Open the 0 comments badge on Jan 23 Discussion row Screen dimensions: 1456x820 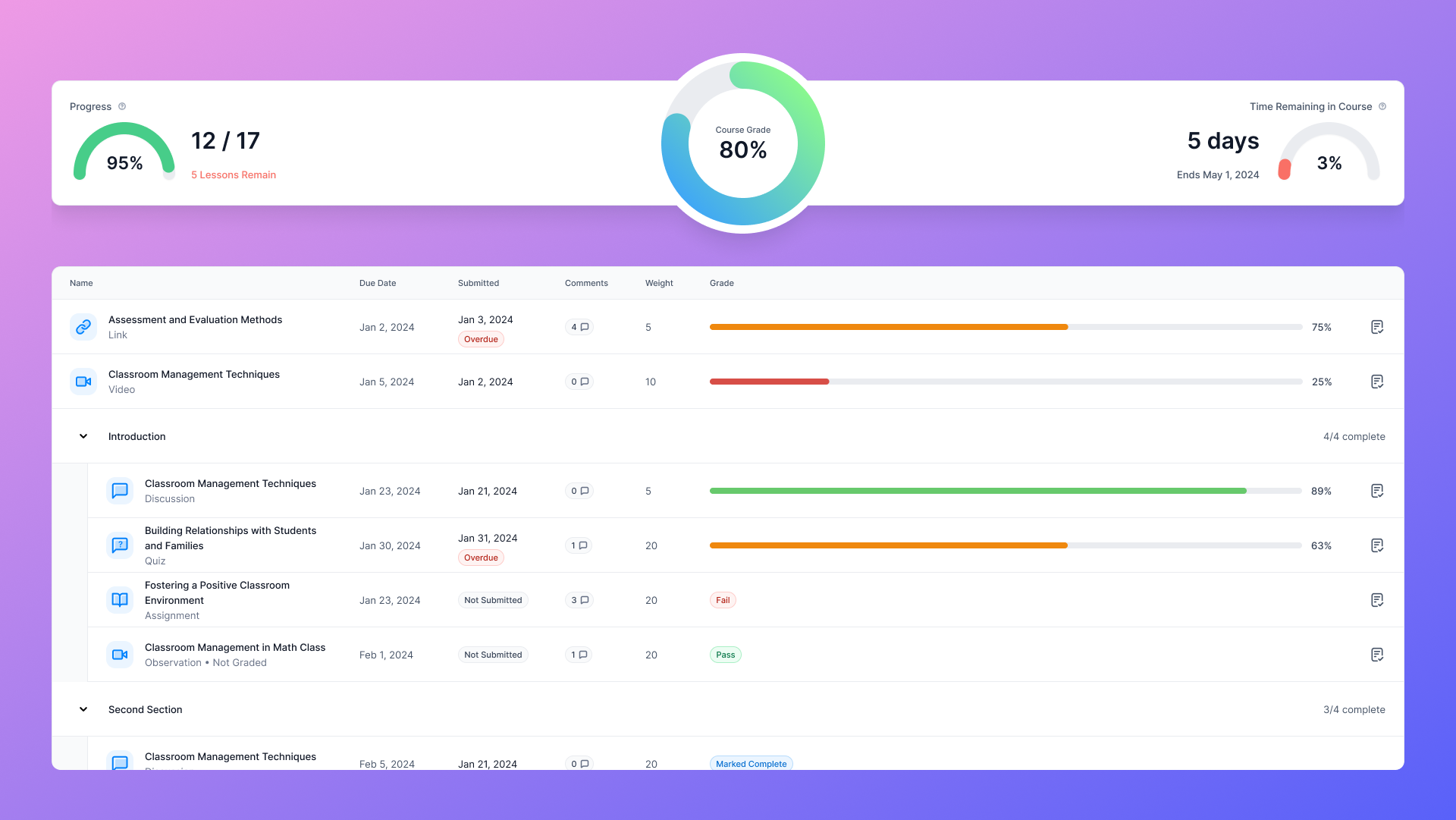[x=579, y=491]
